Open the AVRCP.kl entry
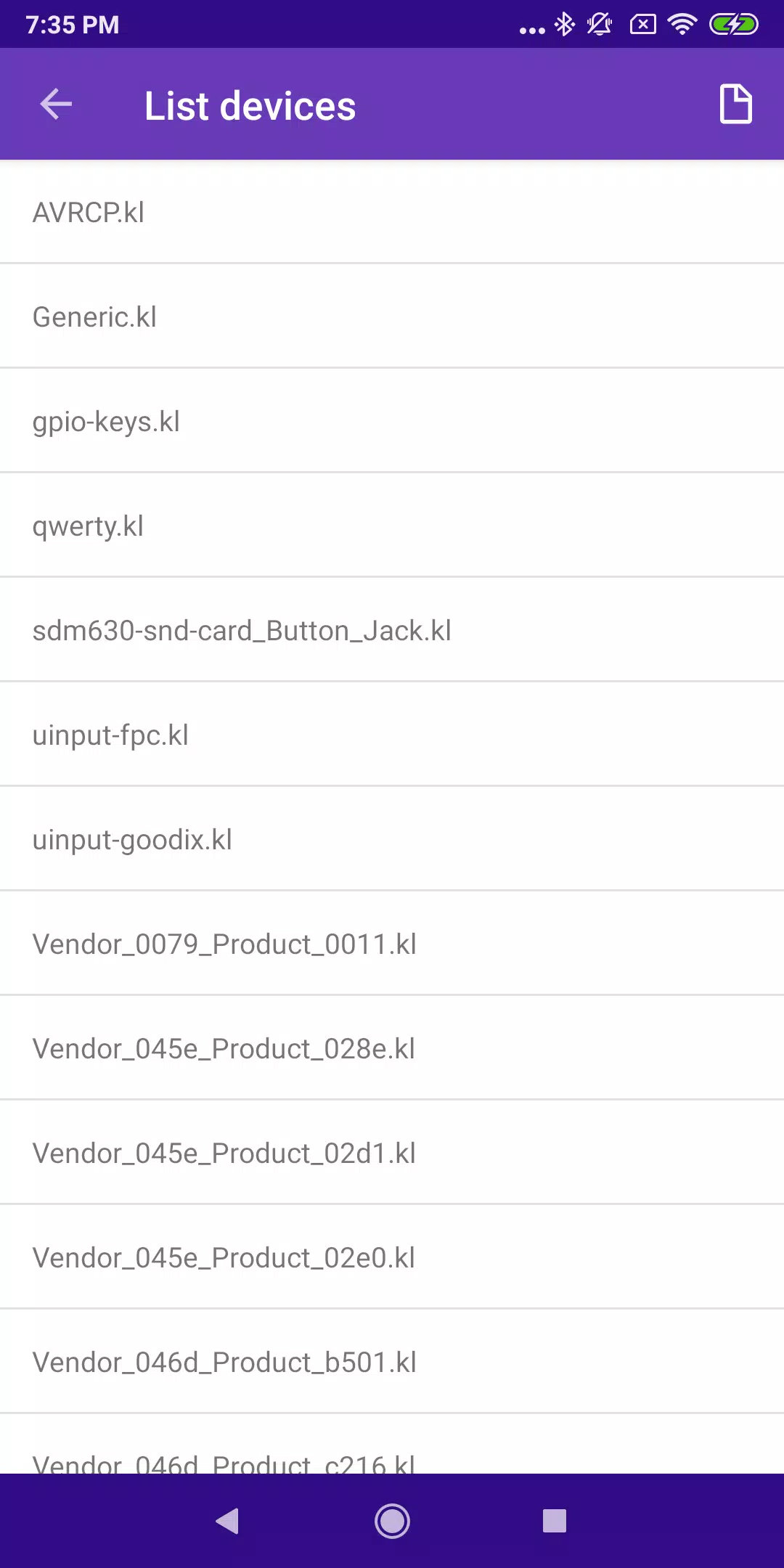784x1568 pixels. [392, 212]
